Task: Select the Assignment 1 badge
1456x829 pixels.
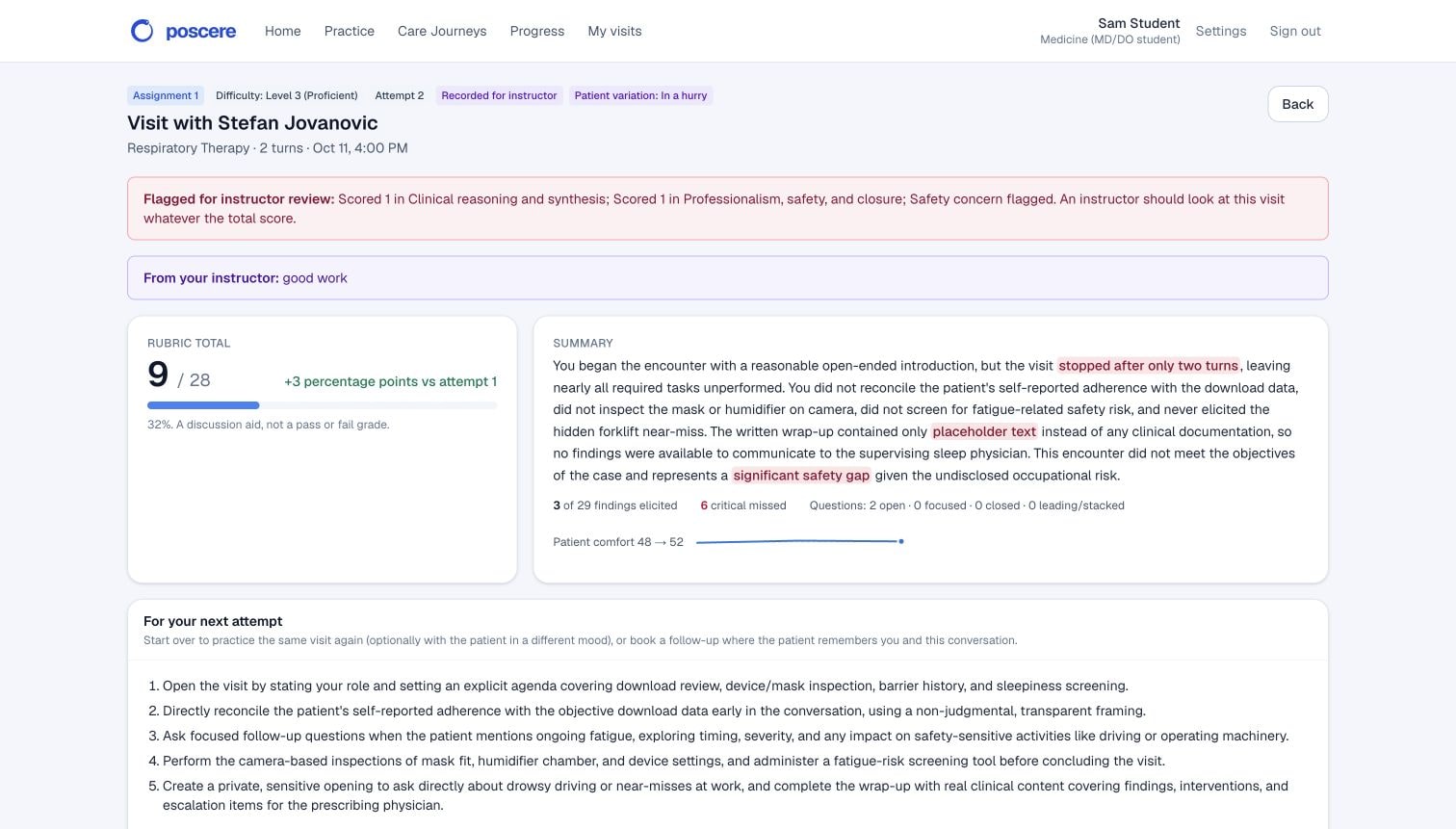Action: [x=166, y=95]
